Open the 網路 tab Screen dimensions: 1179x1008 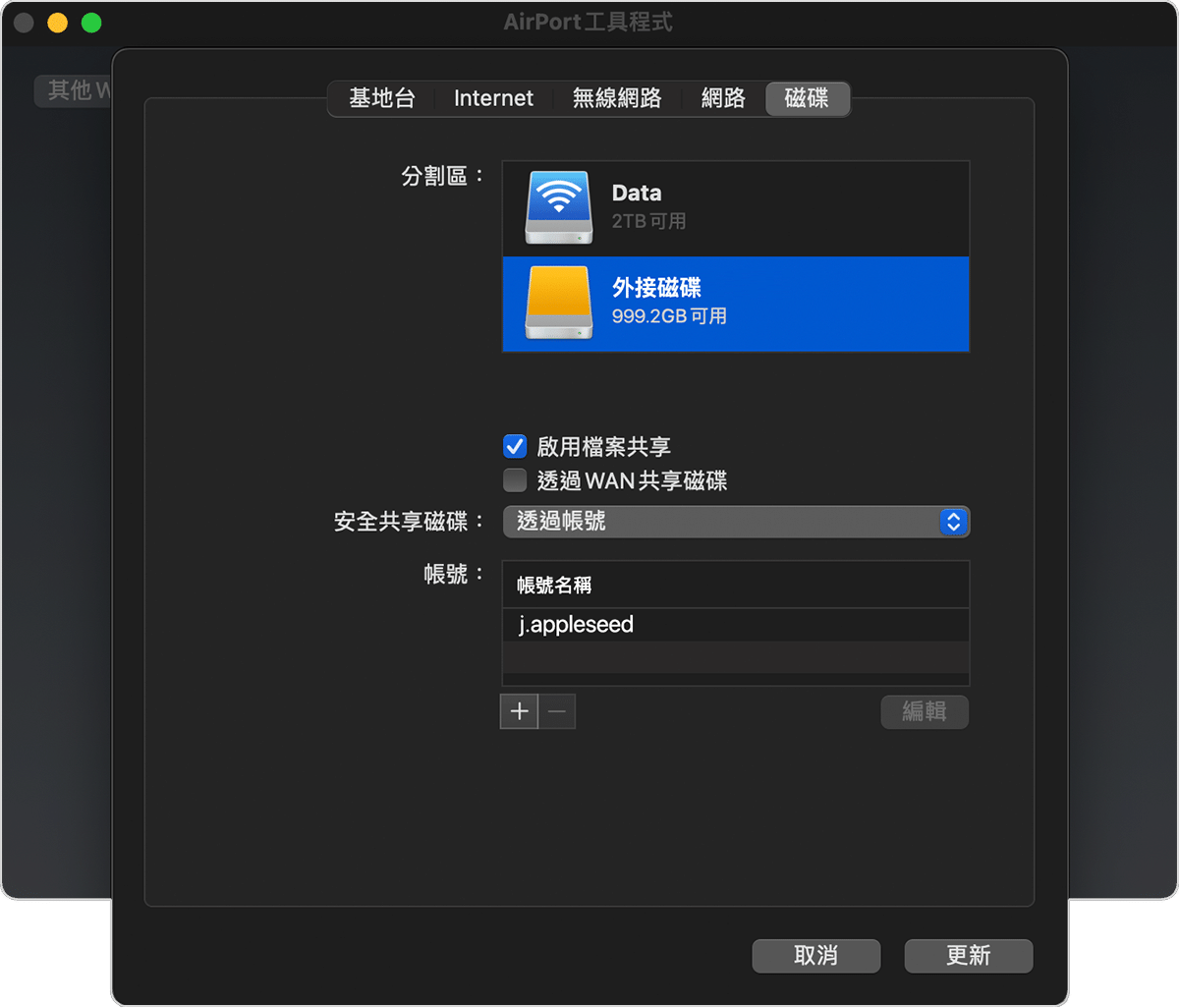tap(722, 98)
